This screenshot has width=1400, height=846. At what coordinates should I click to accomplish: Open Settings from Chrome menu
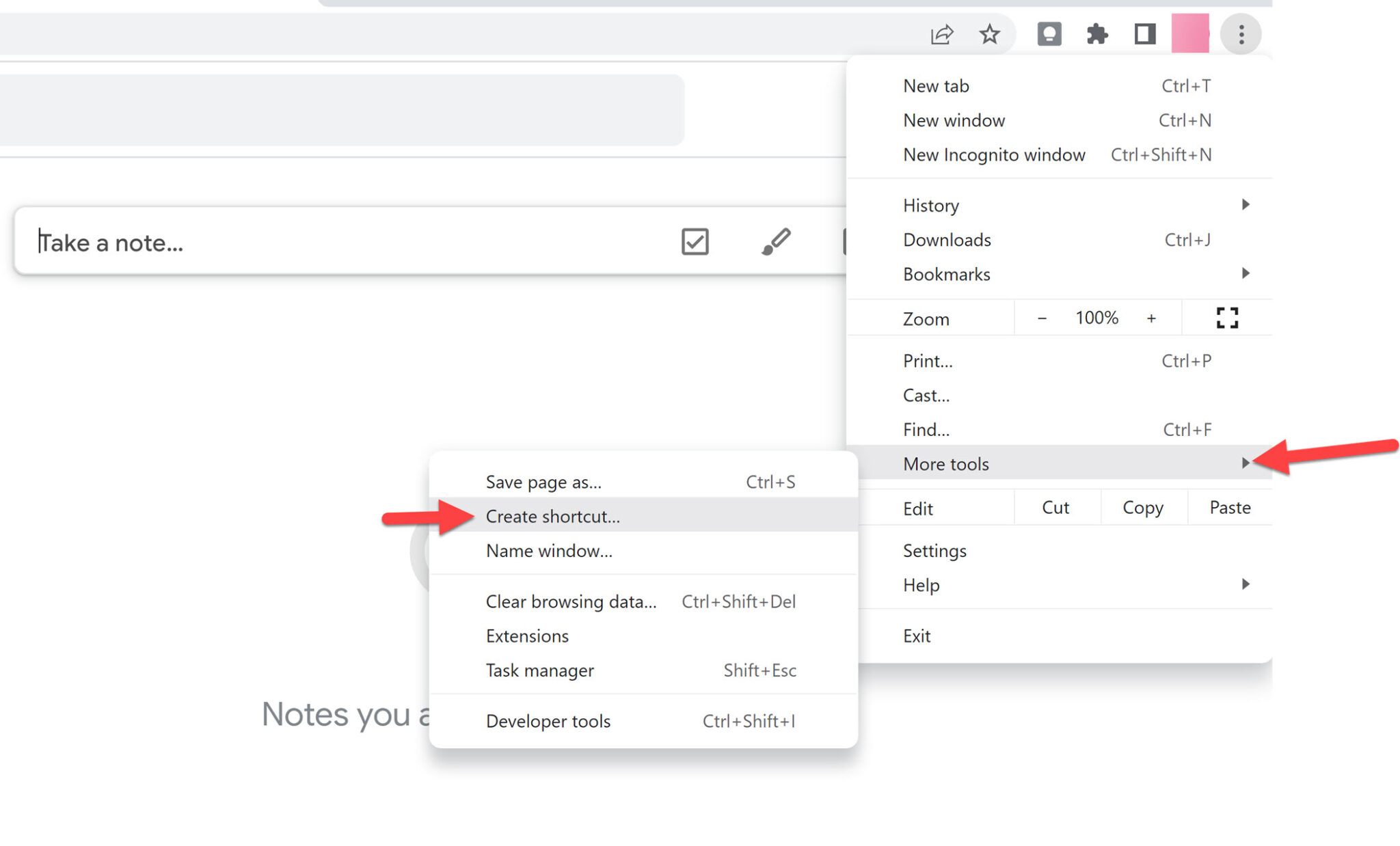[935, 550]
